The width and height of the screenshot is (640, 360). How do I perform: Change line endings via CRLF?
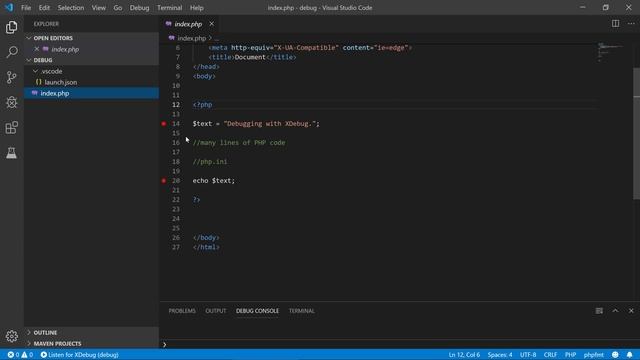[550, 355]
